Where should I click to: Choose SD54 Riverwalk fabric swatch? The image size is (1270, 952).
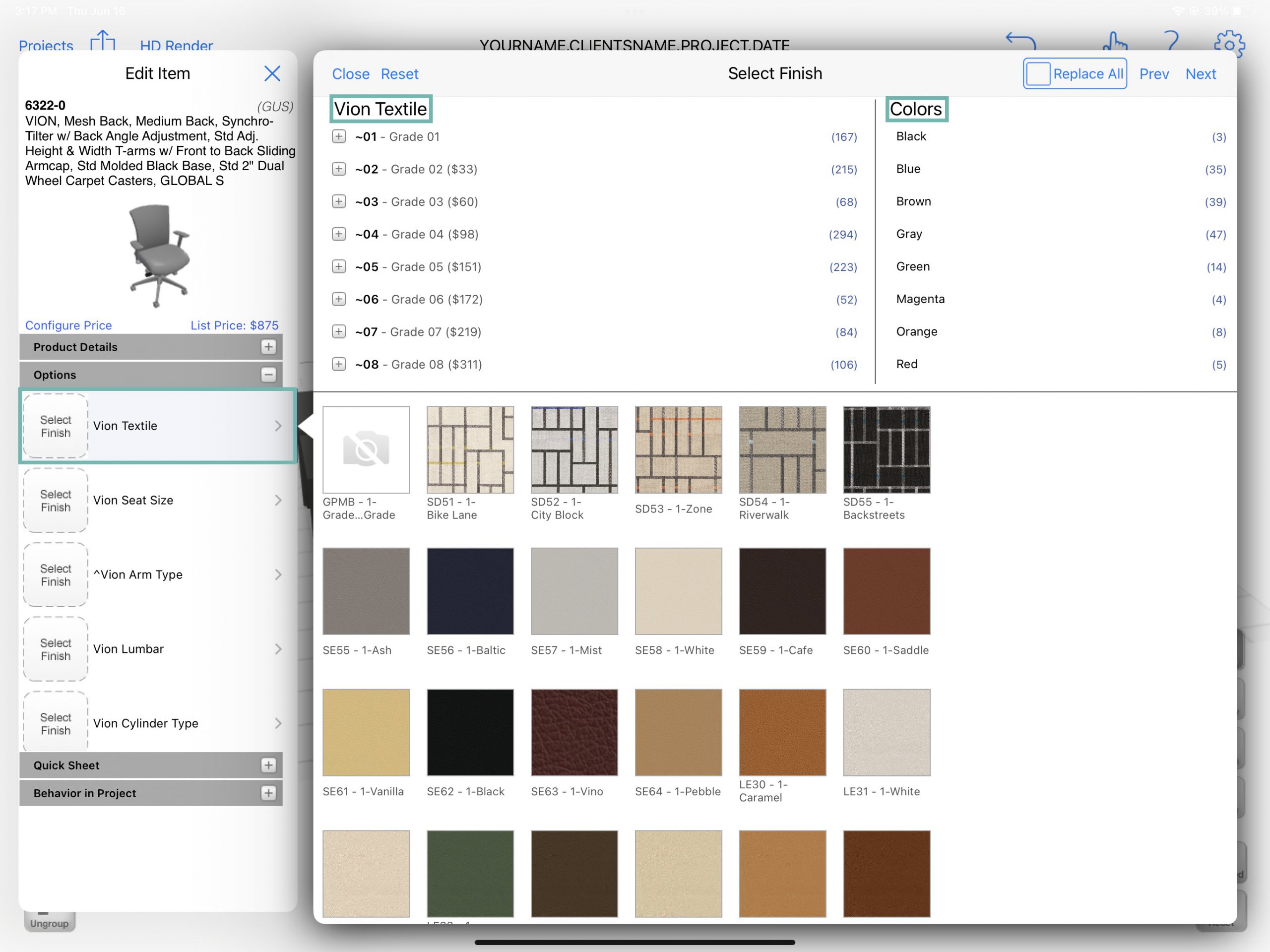tap(782, 450)
